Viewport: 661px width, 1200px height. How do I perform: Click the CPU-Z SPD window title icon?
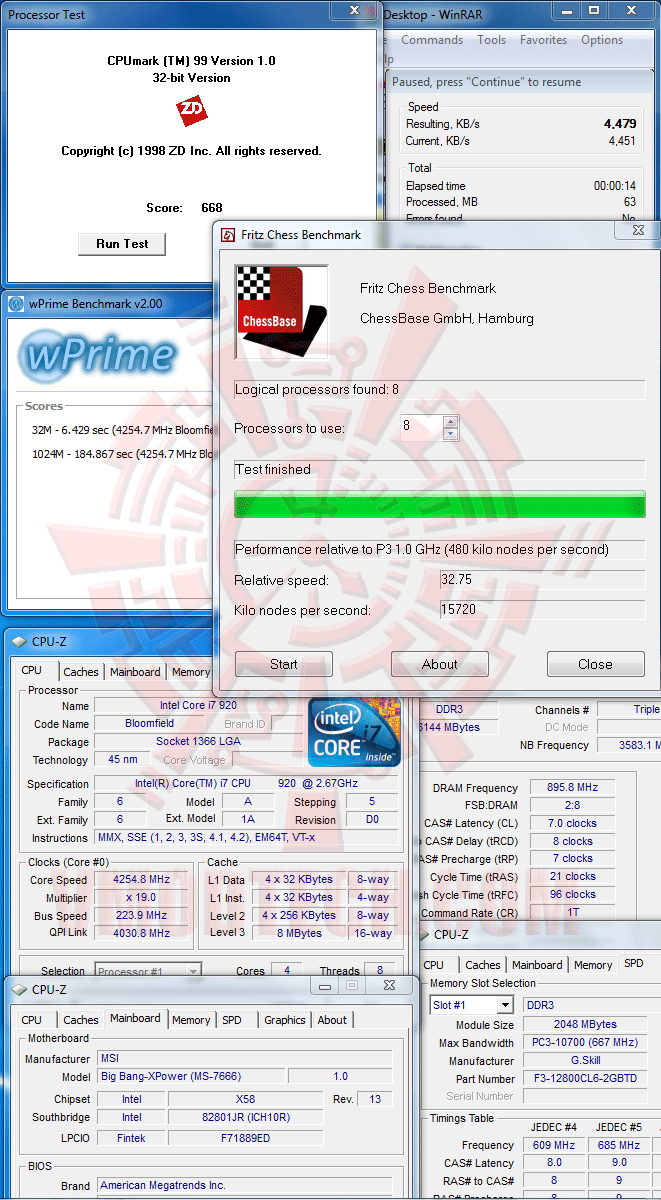[x=421, y=935]
